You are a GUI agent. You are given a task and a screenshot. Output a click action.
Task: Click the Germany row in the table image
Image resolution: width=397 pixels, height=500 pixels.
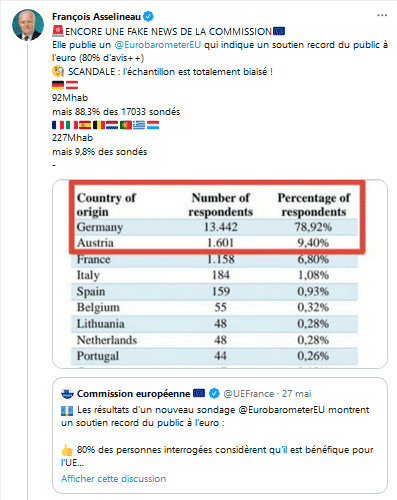214,227
